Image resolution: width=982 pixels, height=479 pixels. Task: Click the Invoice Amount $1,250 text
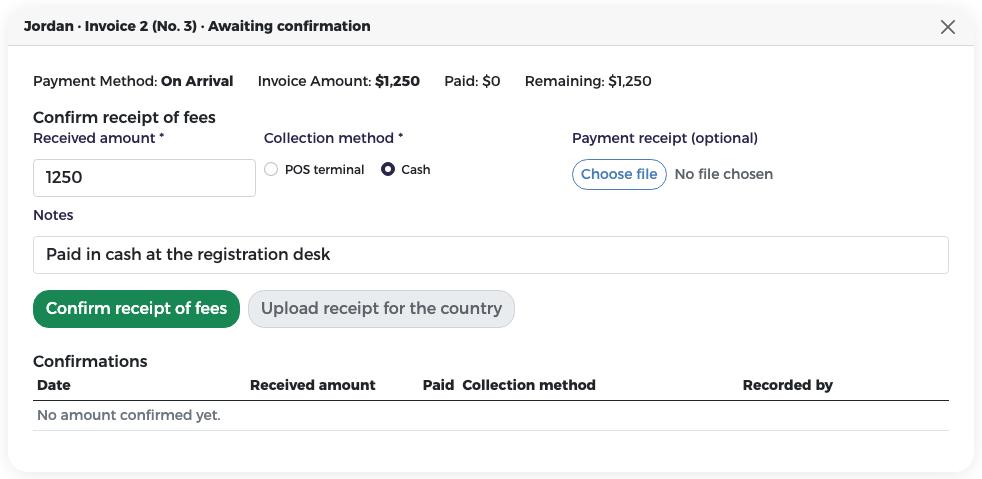(339, 81)
